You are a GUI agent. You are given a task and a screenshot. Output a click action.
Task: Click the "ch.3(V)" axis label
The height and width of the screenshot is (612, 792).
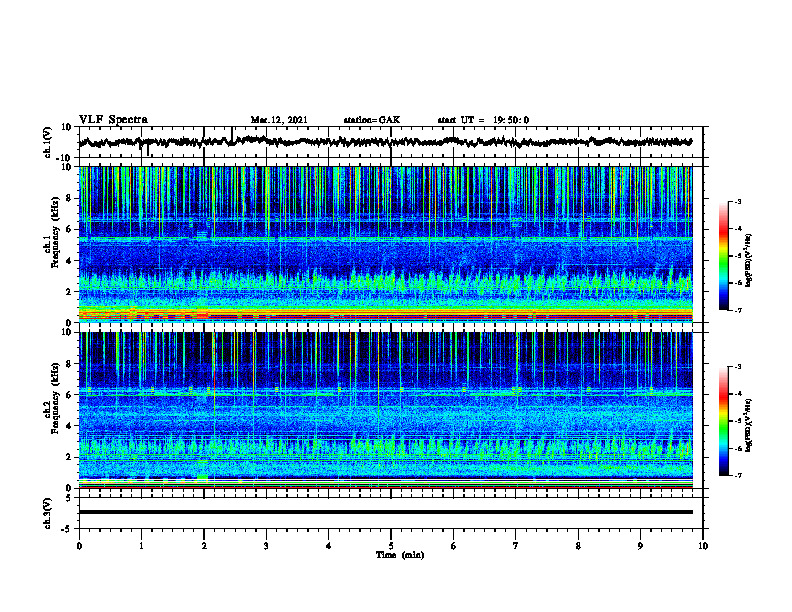point(48,513)
